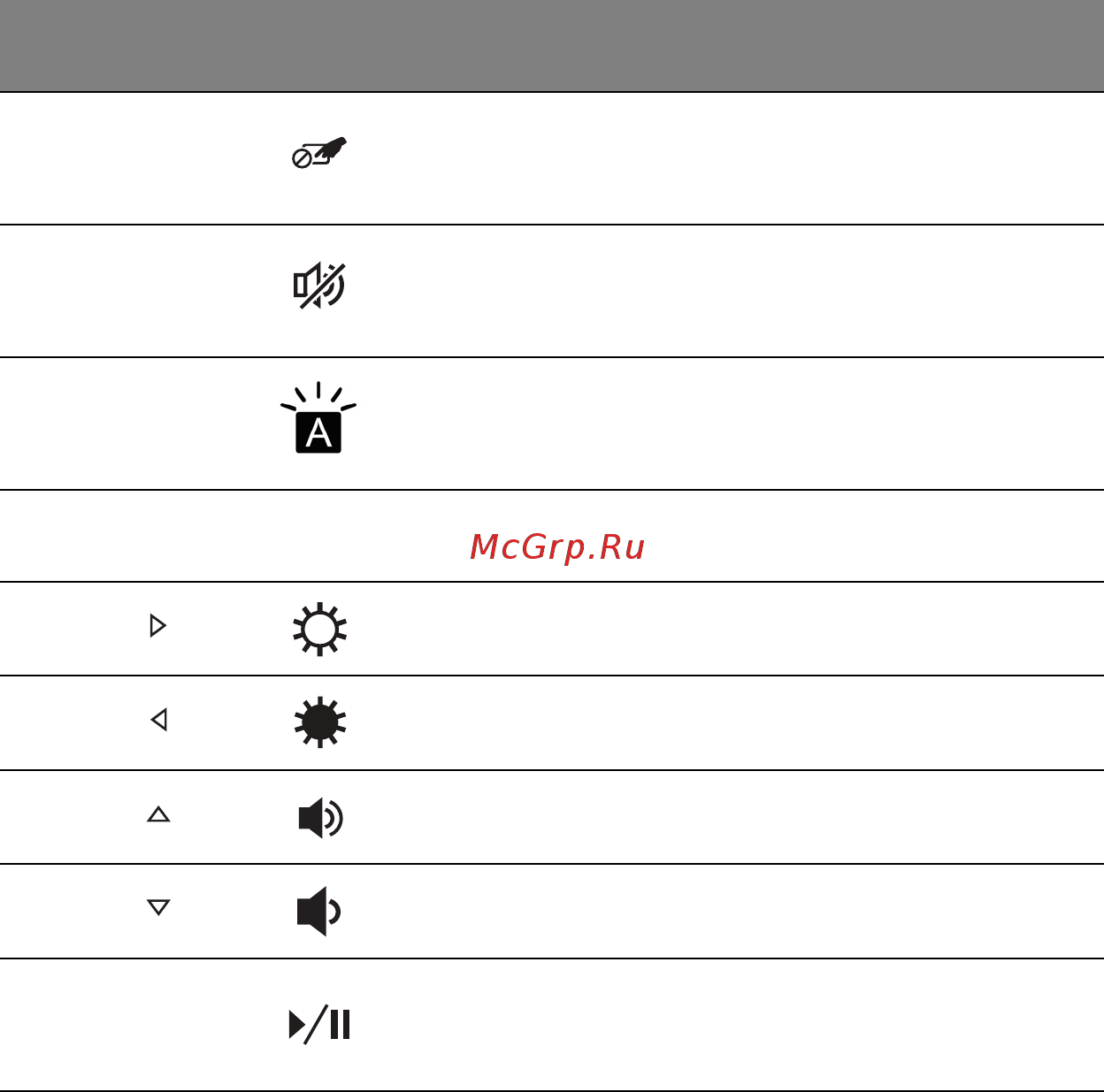Click the upward-pointing triangle arrow
Screen dimensions: 1104x1092
pos(158,814)
